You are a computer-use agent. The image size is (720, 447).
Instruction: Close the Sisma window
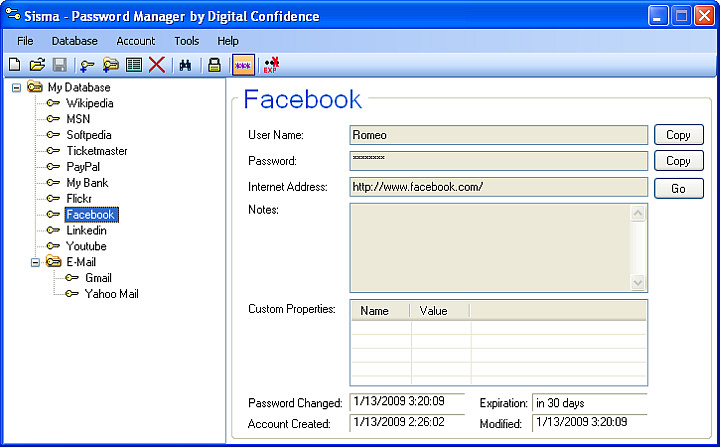[704, 16]
